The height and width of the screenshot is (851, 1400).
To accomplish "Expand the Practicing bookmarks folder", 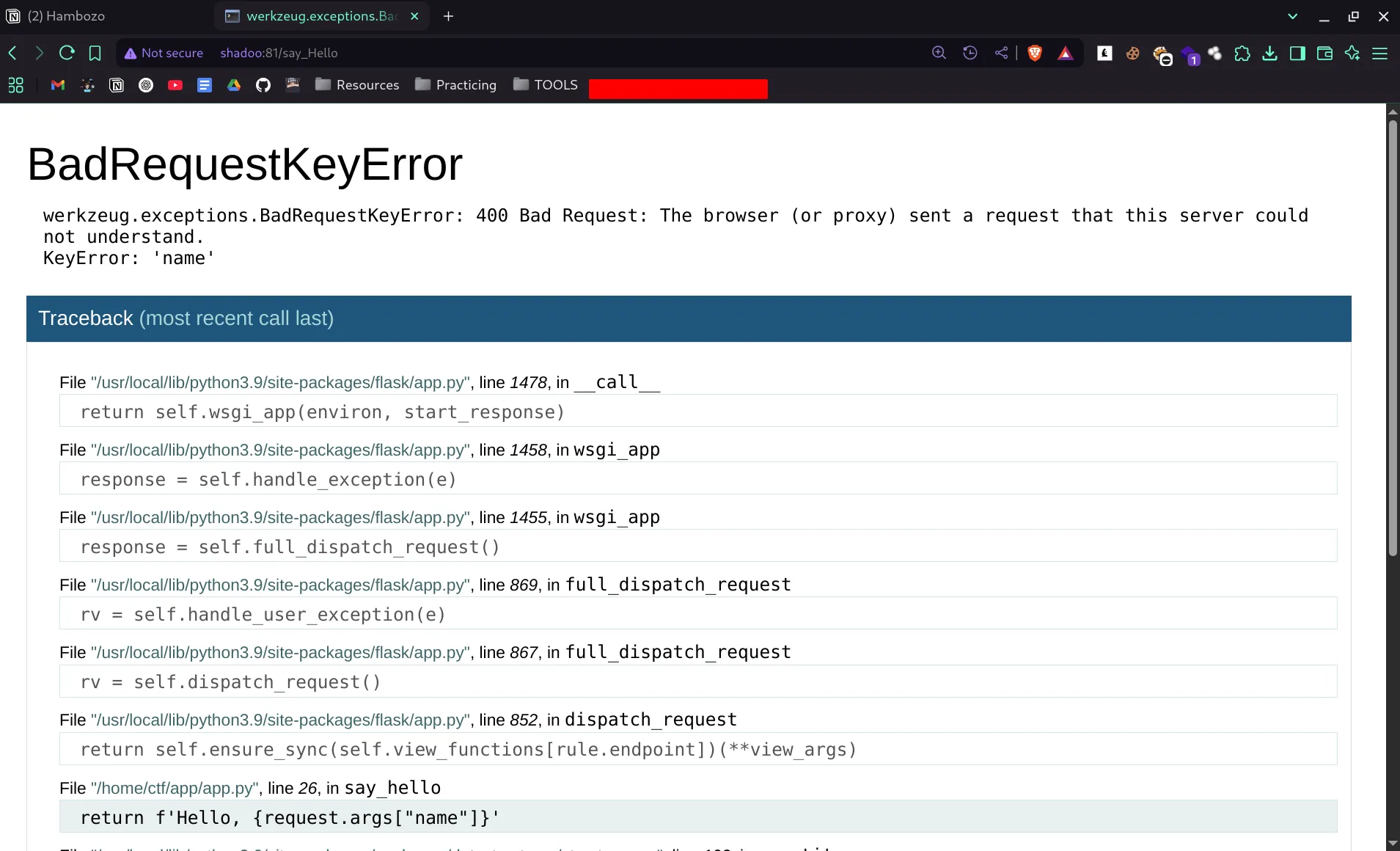I will (x=455, y=85).
